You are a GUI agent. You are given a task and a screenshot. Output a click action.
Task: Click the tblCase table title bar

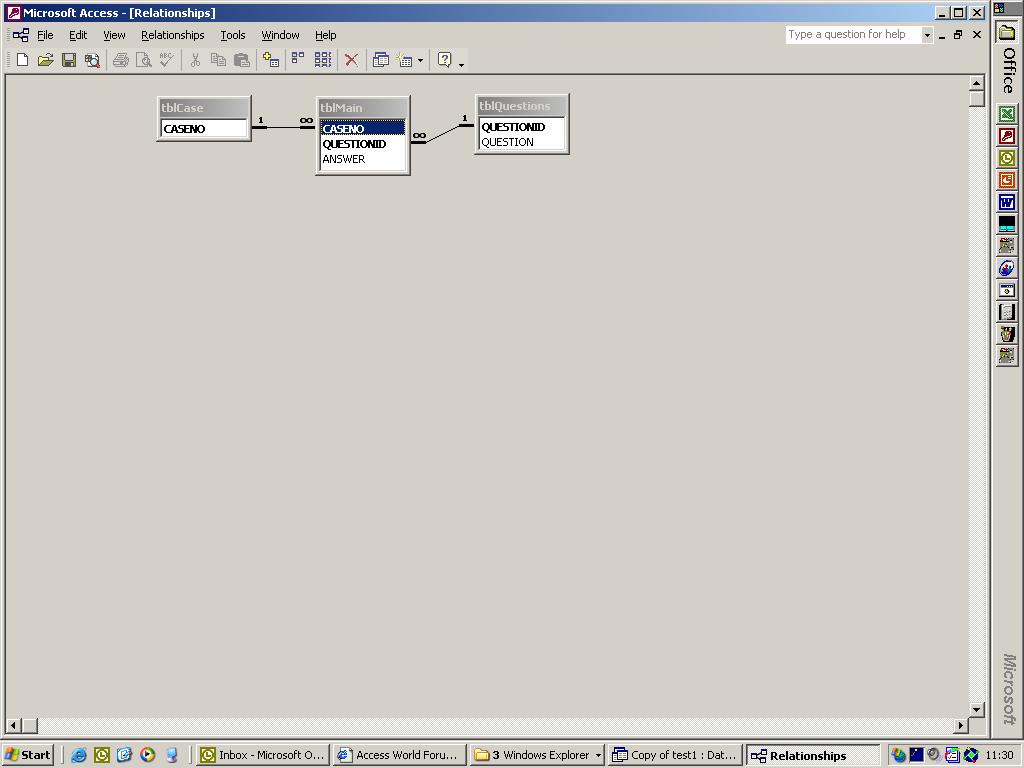click(x=204, y=108)
